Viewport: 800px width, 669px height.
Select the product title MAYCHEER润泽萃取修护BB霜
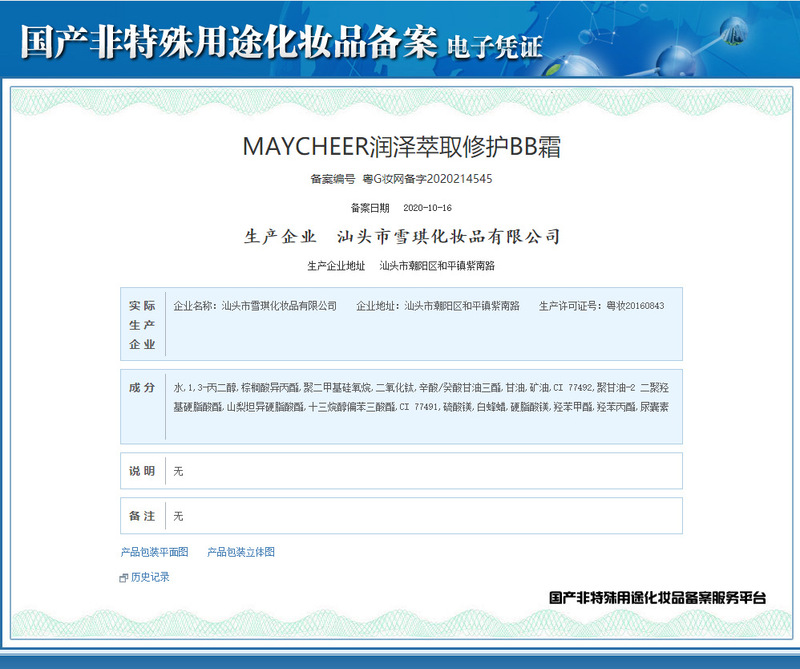coord(402,147)
